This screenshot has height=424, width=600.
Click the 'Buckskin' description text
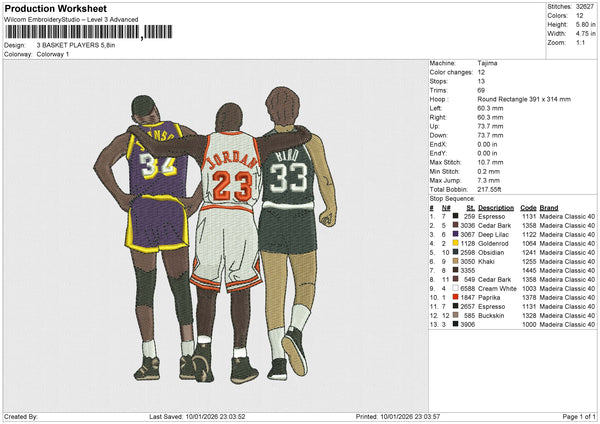(491, 315)
